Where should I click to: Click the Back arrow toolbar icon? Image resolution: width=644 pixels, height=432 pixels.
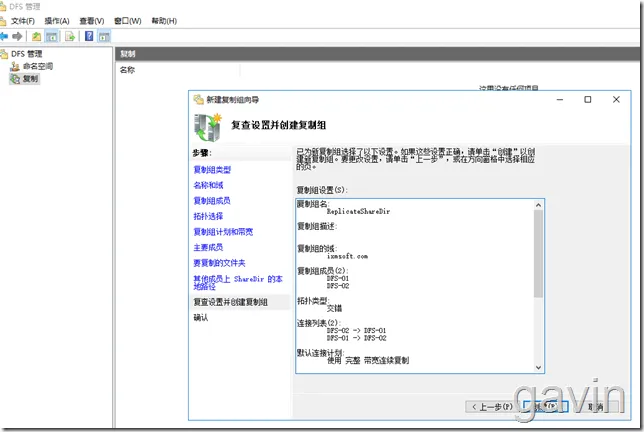(x=4, y=37)
